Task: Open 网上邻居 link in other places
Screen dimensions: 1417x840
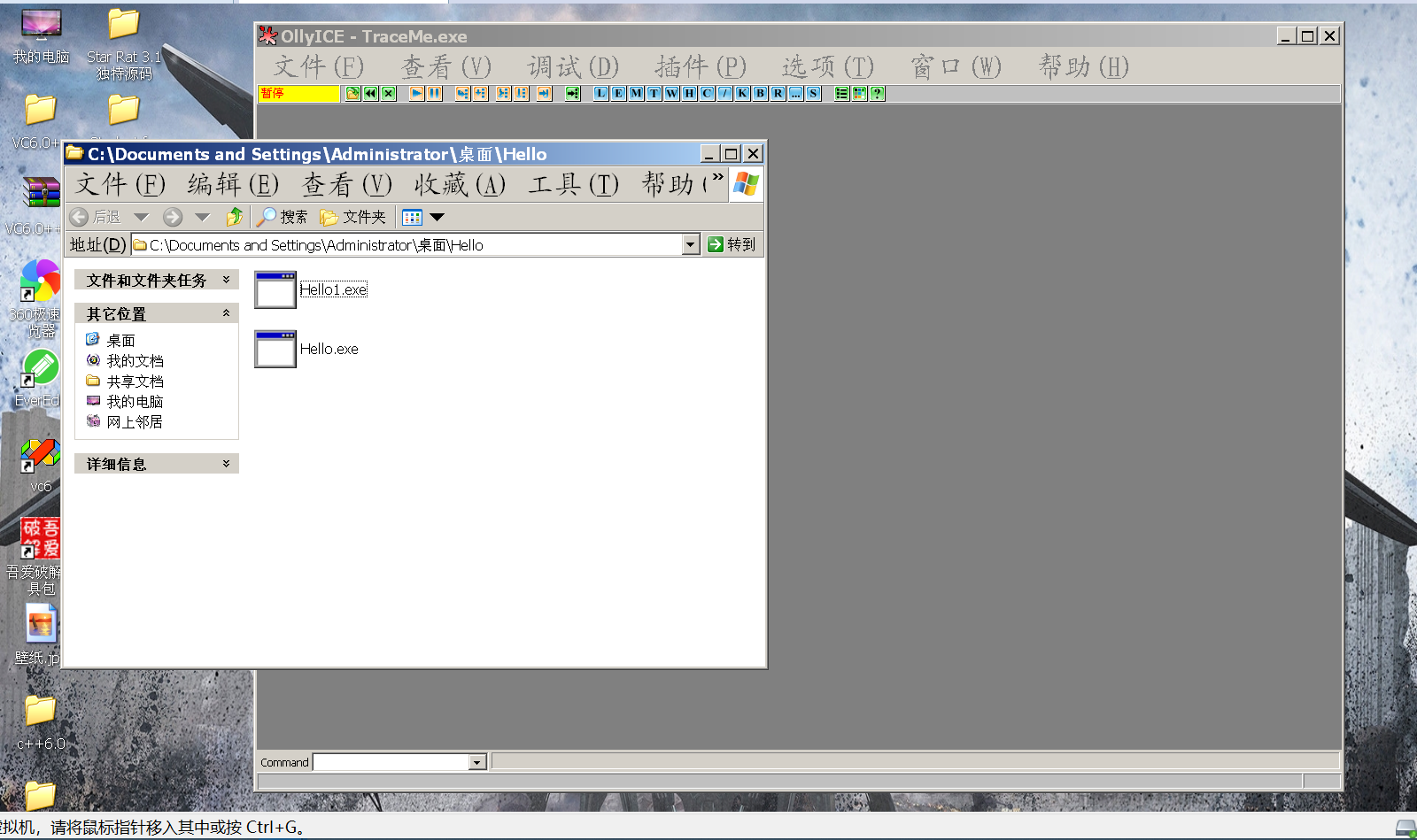Action: click(136, 422)
